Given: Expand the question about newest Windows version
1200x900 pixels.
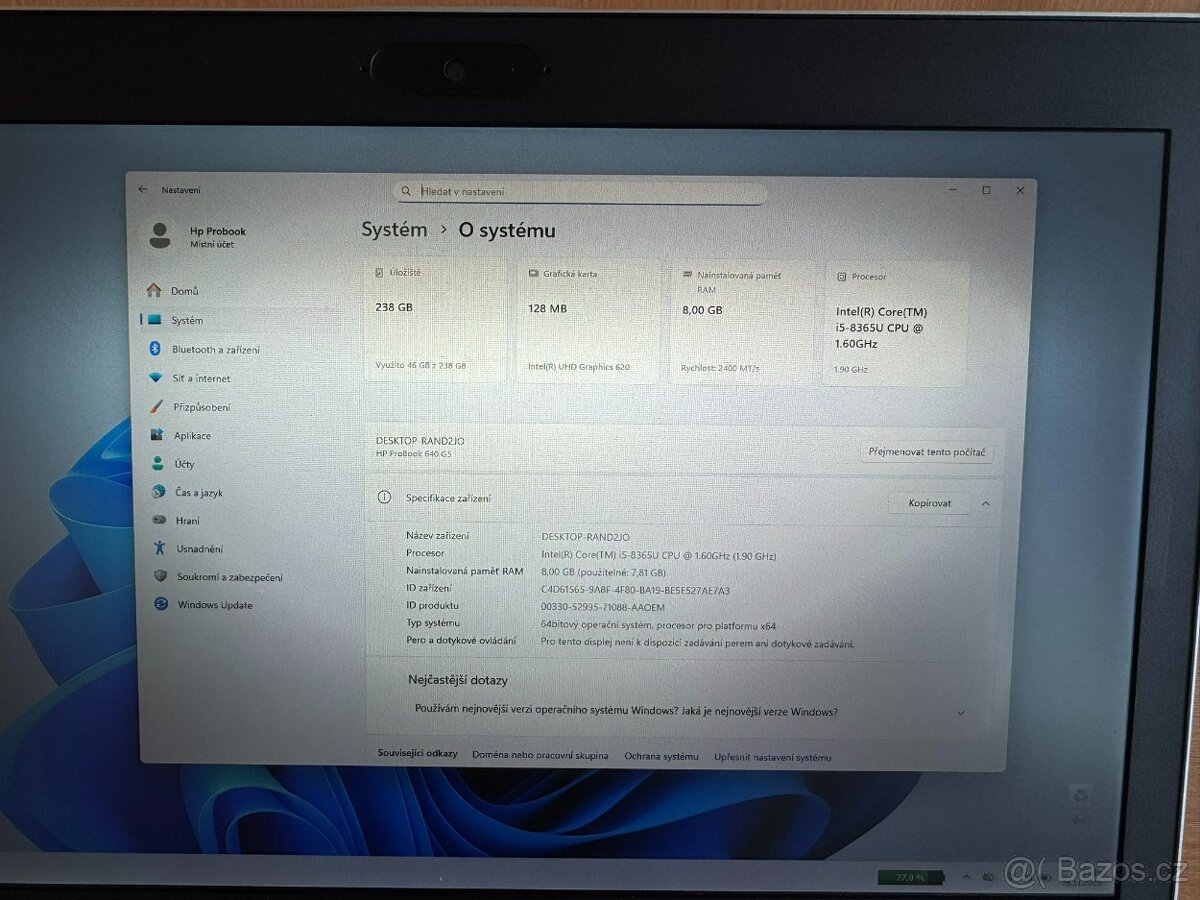Looking at the screenshot, I should coord(961,713).
